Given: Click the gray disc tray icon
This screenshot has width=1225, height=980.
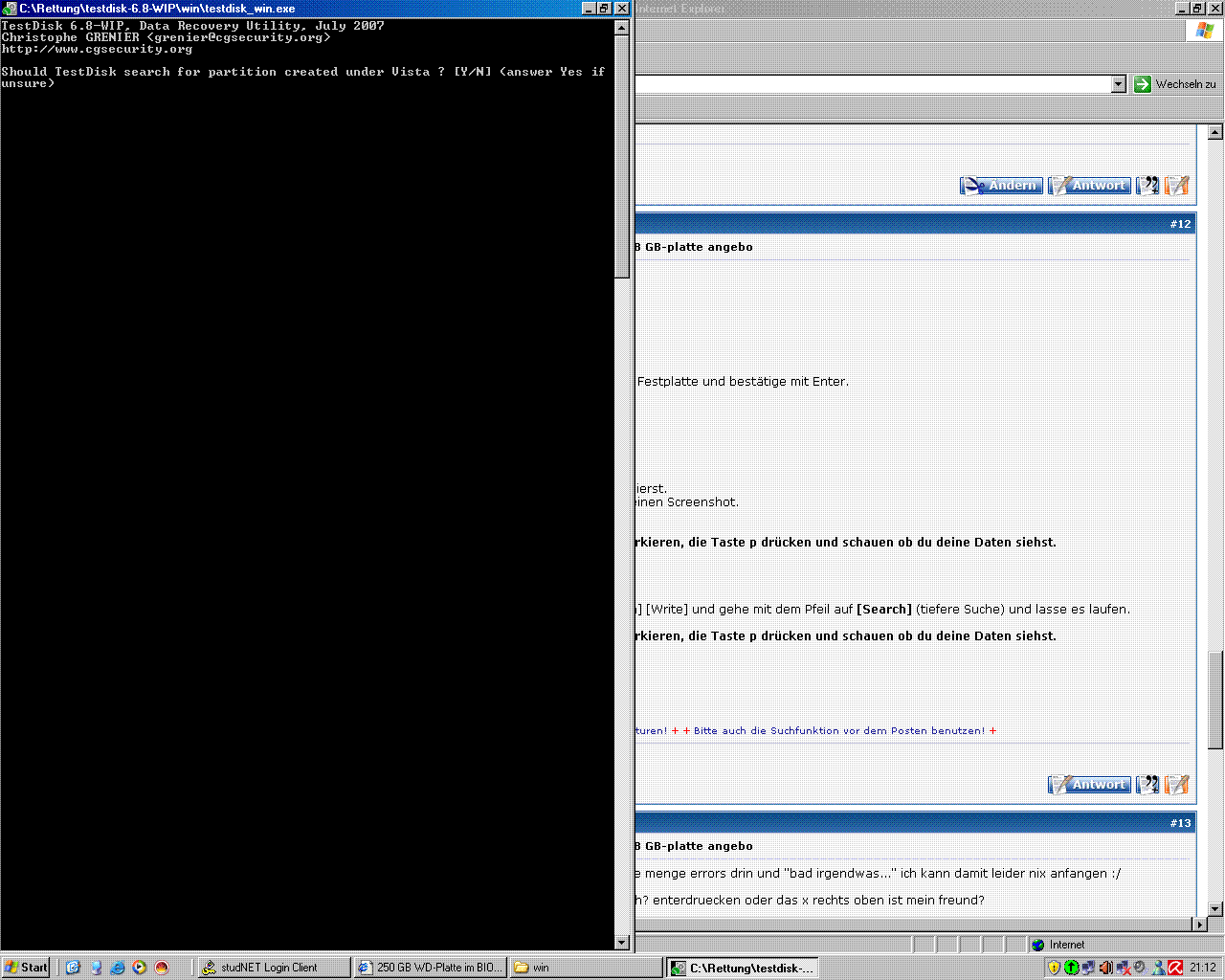Looking at the screenshot, I should pyautogui.click(x=1140, y=968).
